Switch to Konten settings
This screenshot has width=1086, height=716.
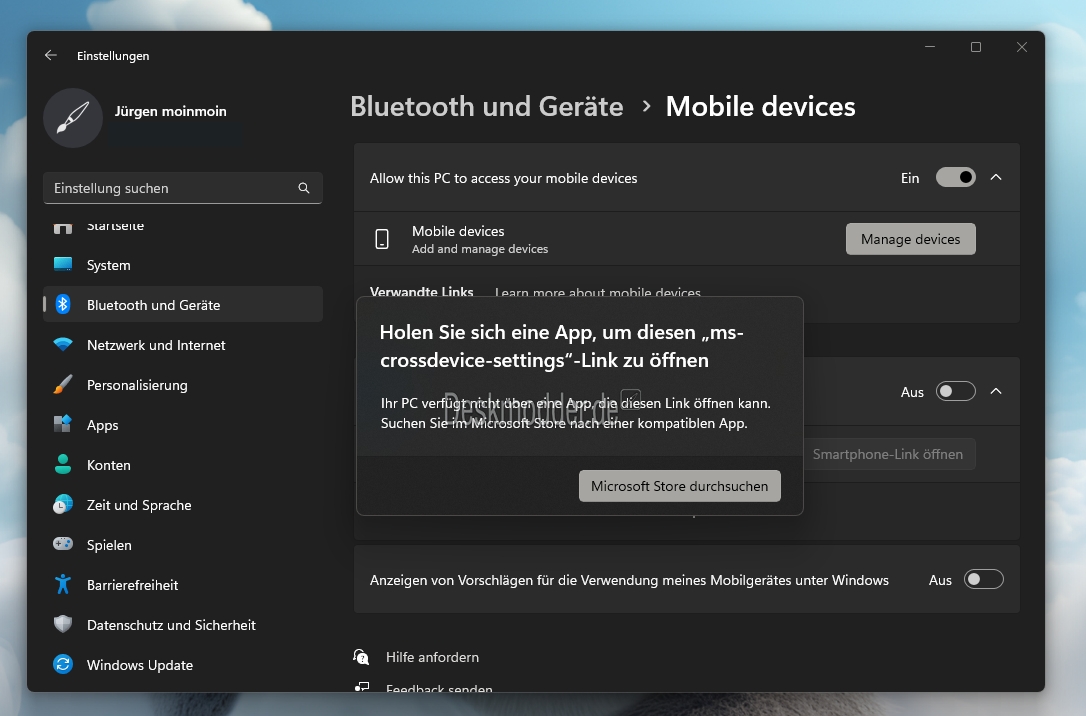point(183,465)
